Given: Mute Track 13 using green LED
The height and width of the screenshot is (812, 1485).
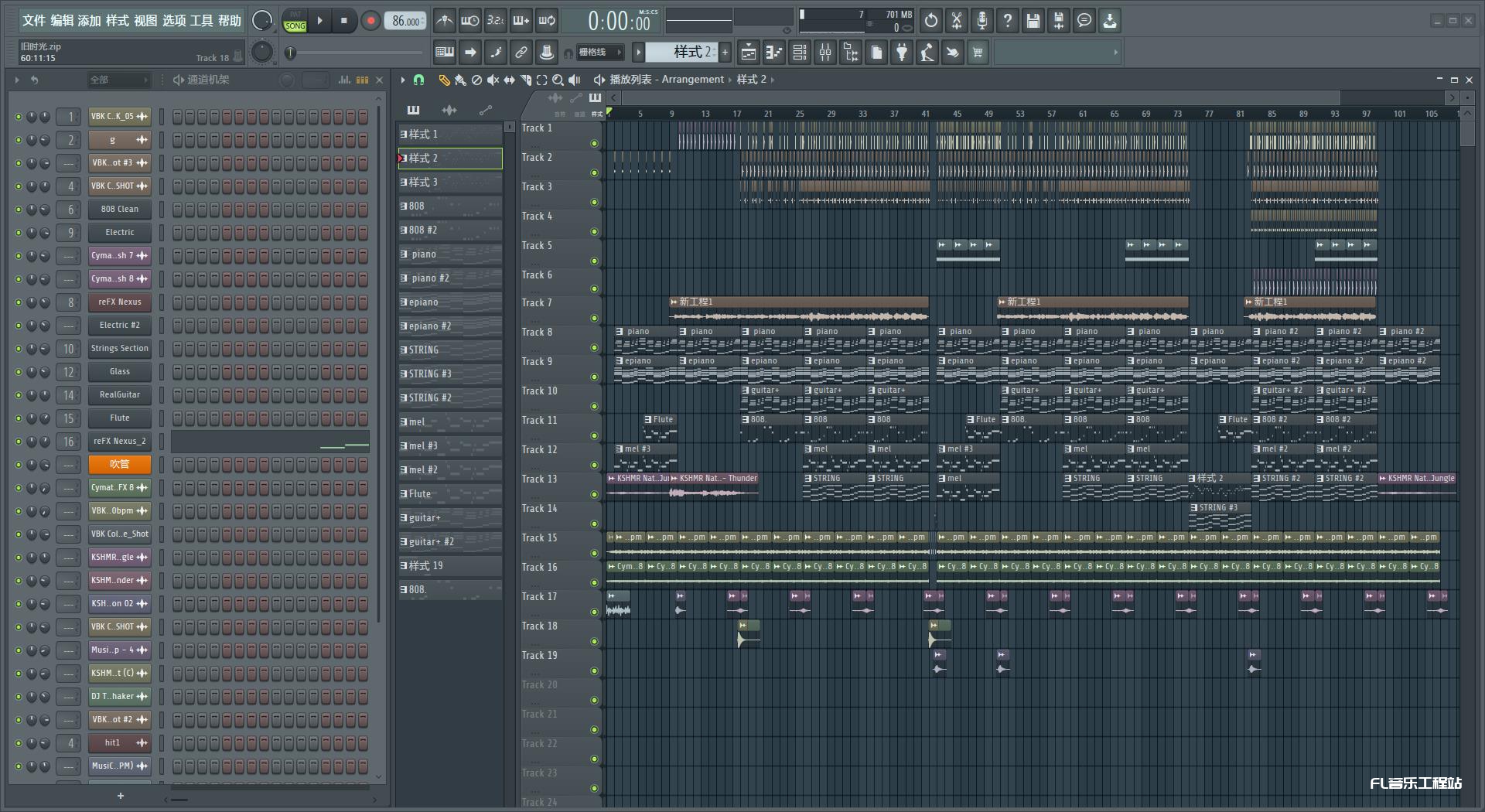Looking at the screenshot, I should pyautogui.click(x=594, y=495).
